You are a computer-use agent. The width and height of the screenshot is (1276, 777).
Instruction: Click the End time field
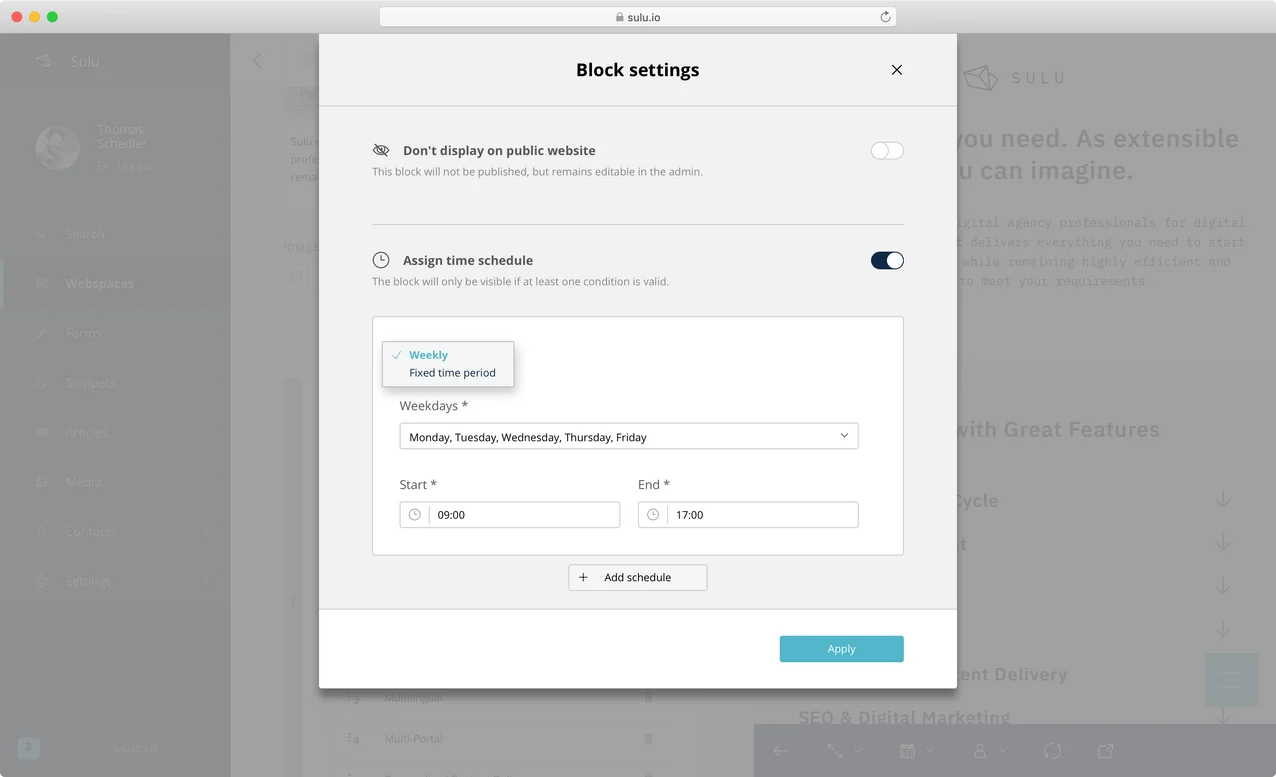click(762, 515)
